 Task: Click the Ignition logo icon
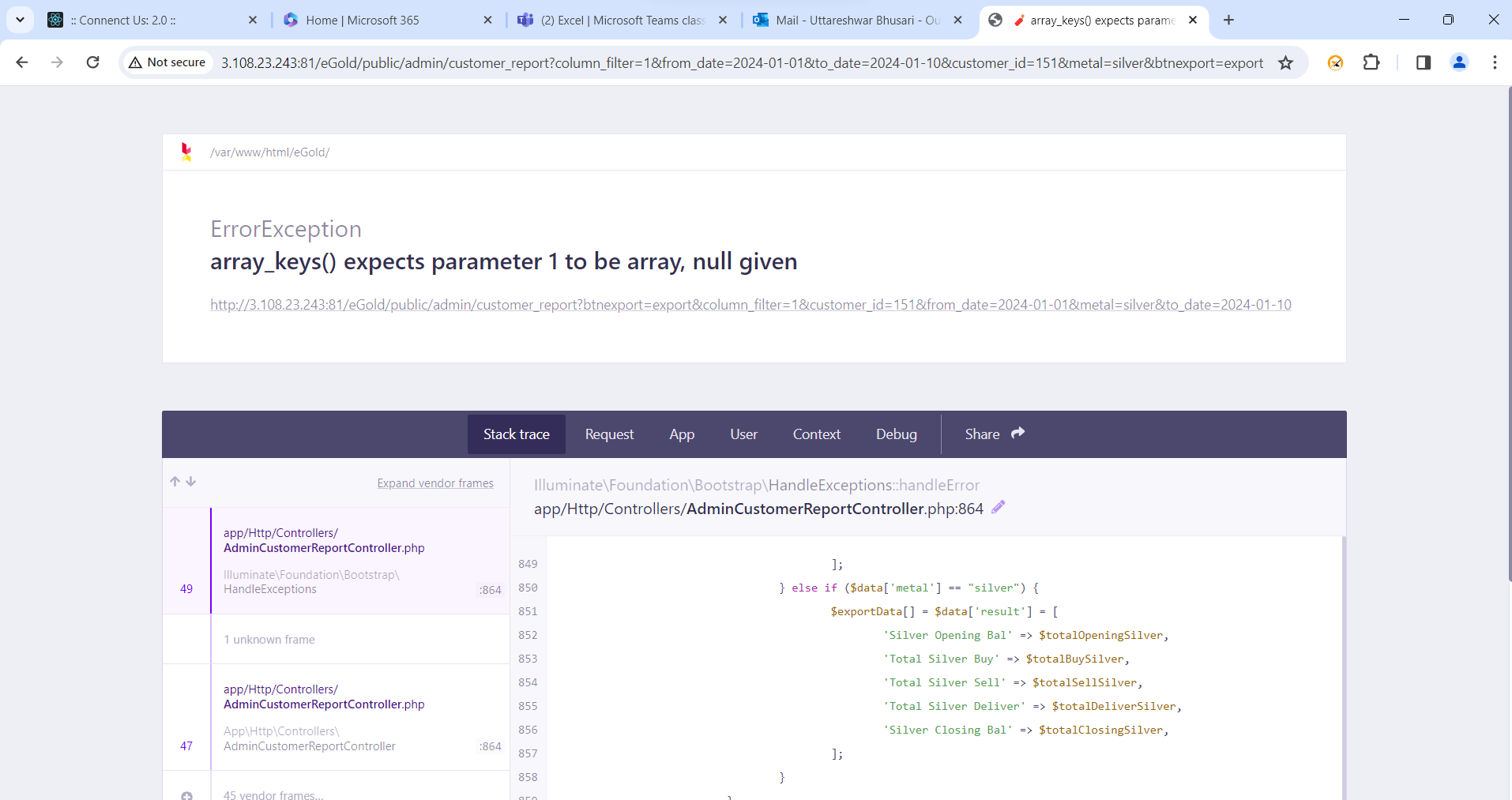186,152
